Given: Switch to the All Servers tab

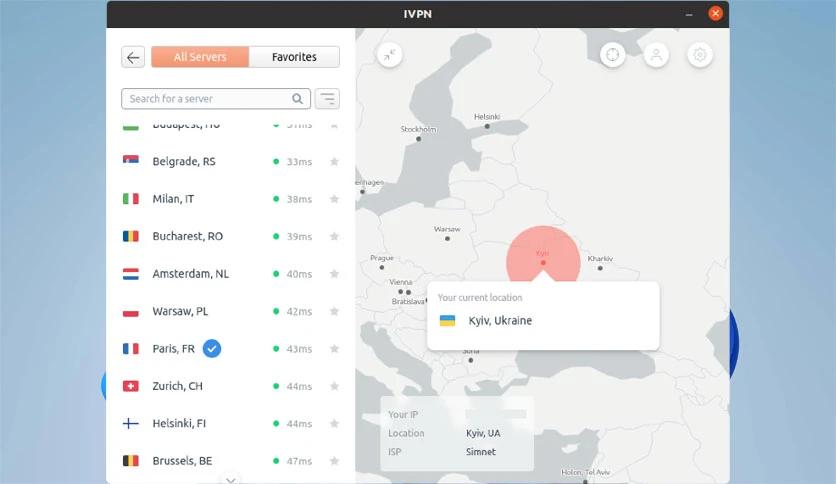Looking at the screenshot, I should pos(200,57).
